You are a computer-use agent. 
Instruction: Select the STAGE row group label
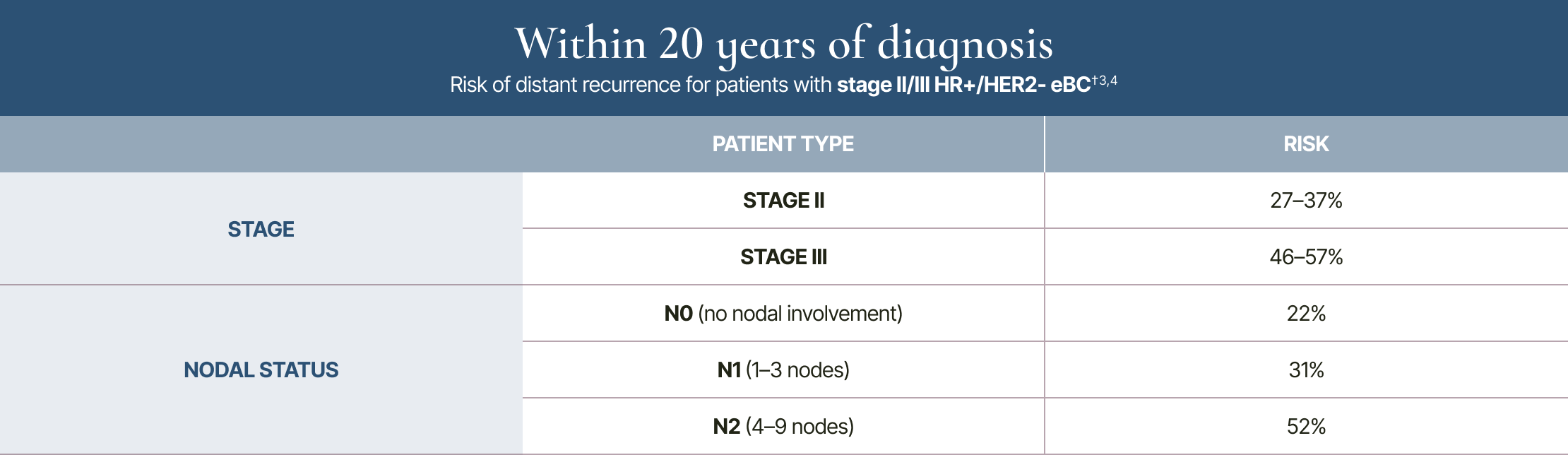click(261, 229)
